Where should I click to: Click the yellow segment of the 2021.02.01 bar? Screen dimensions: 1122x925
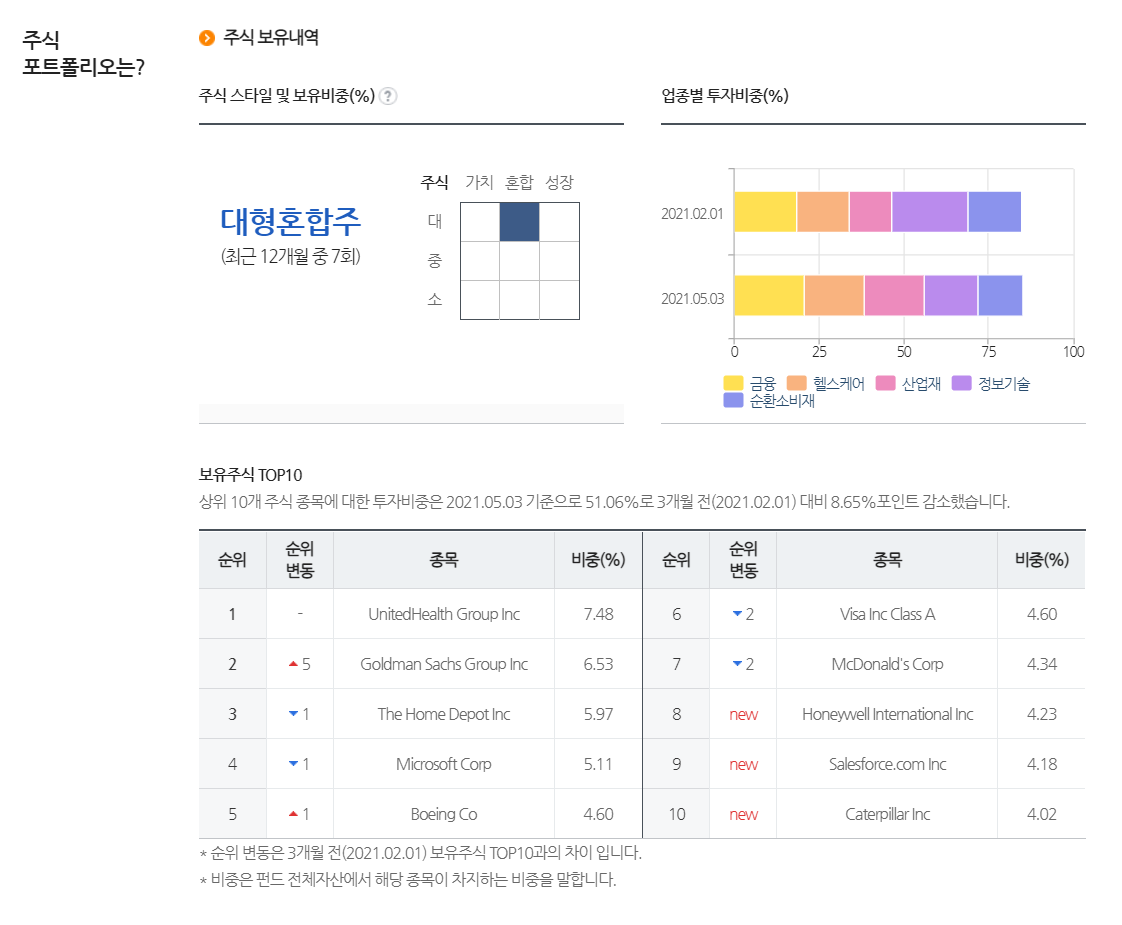point(765,212)
